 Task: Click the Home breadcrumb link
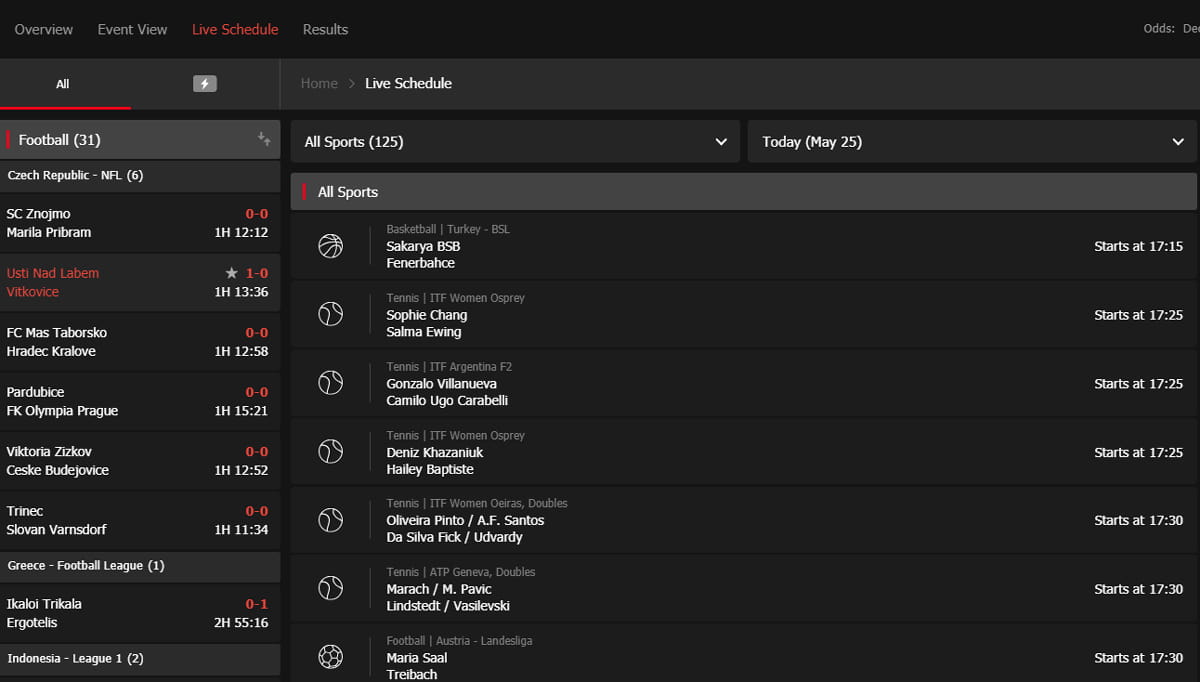319,84
